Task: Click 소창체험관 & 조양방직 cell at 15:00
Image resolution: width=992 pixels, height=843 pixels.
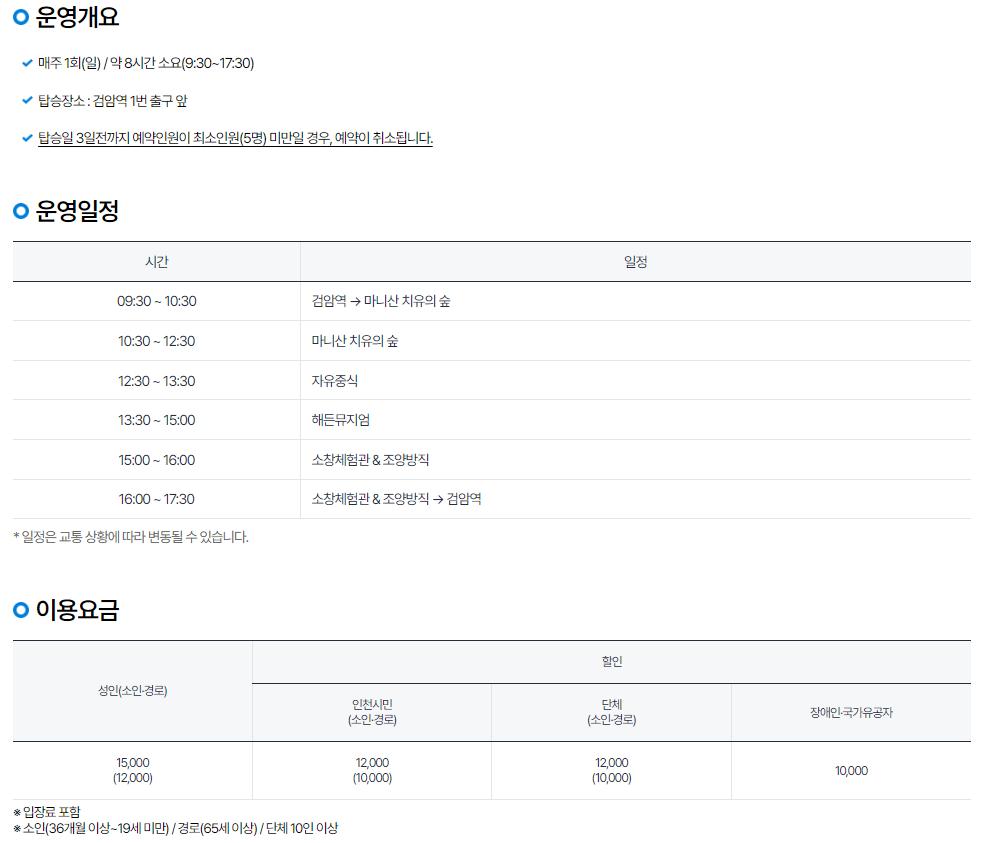Action: (x=636, y=460)
